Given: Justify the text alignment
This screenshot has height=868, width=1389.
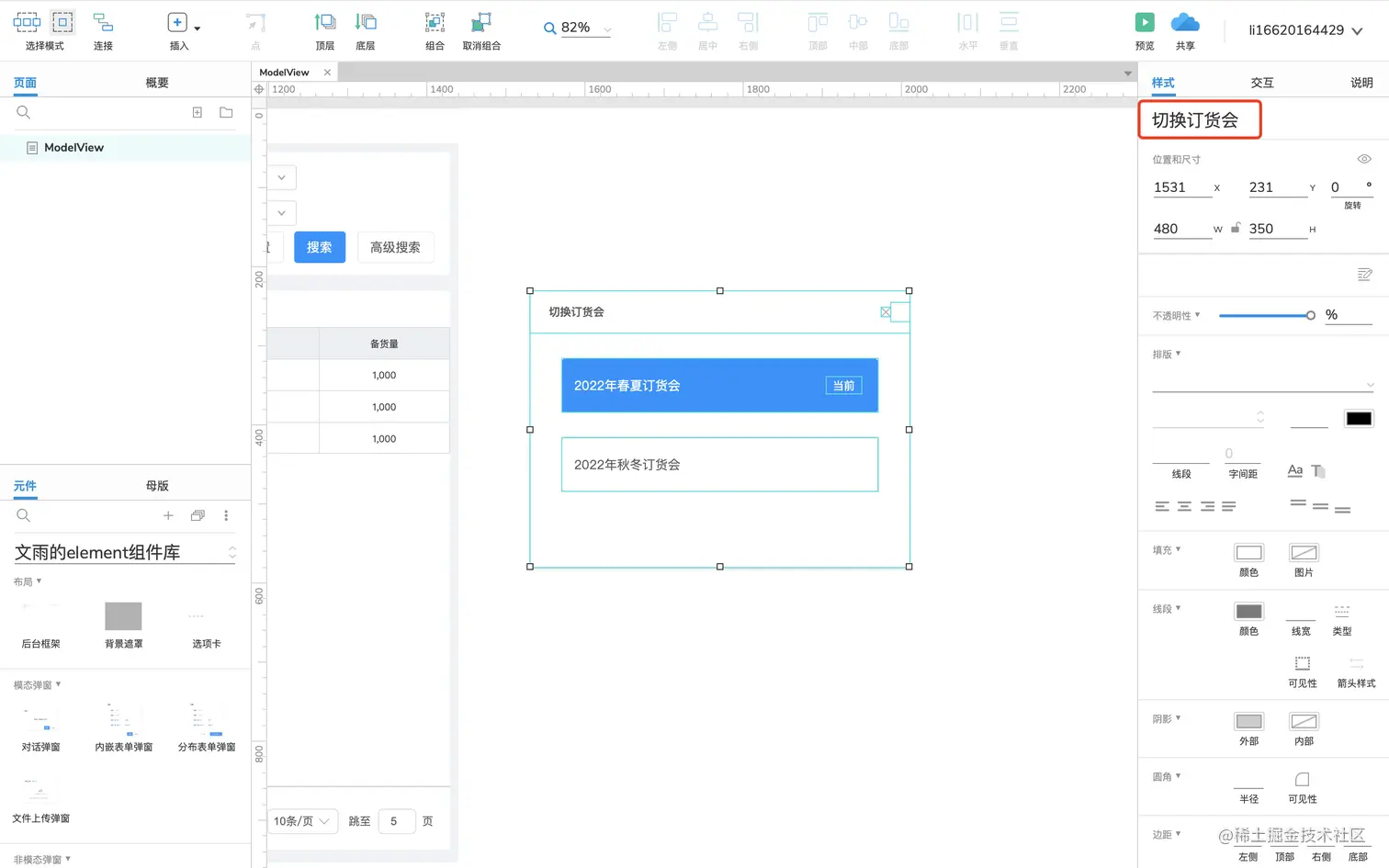Looking at the screenshot, I should pyautogui.click(x=1229, y=506).
